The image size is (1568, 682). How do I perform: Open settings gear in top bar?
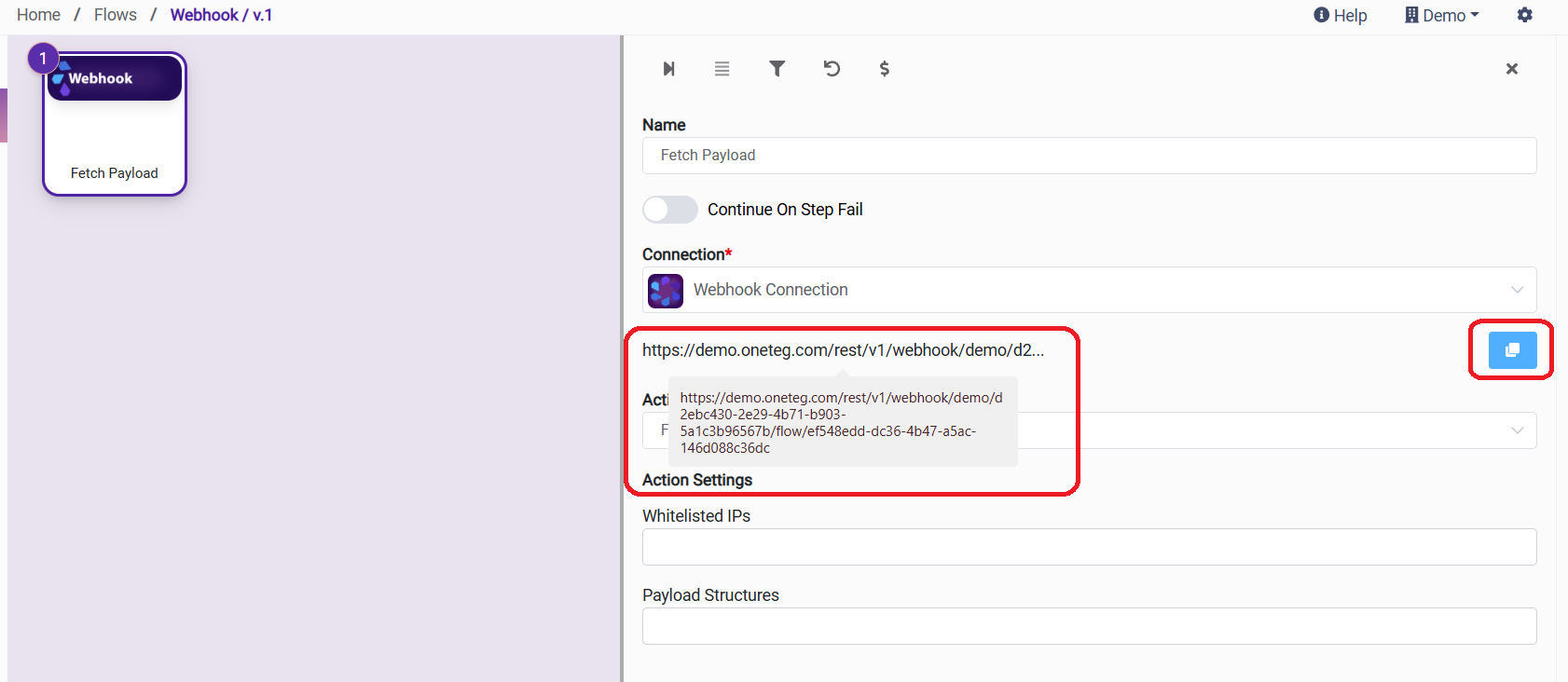pyautogui.click(x=1524, y=15)
